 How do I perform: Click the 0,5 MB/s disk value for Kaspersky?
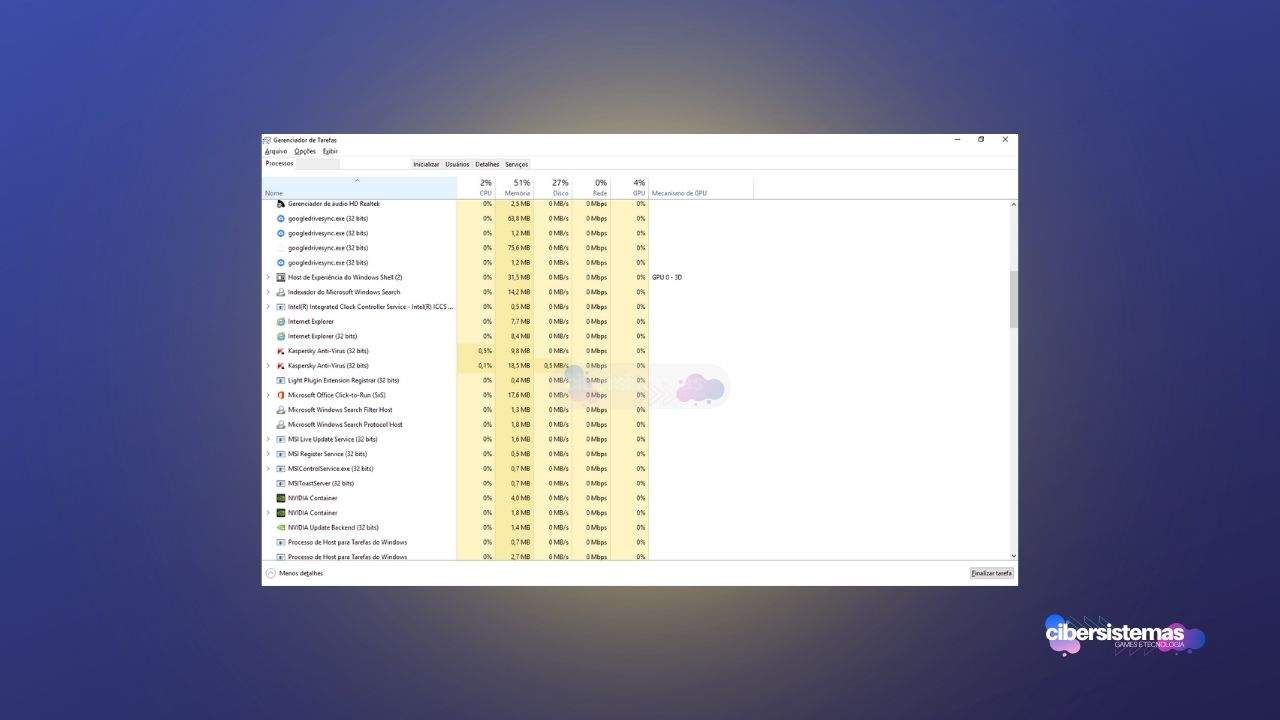coord(556,366)
